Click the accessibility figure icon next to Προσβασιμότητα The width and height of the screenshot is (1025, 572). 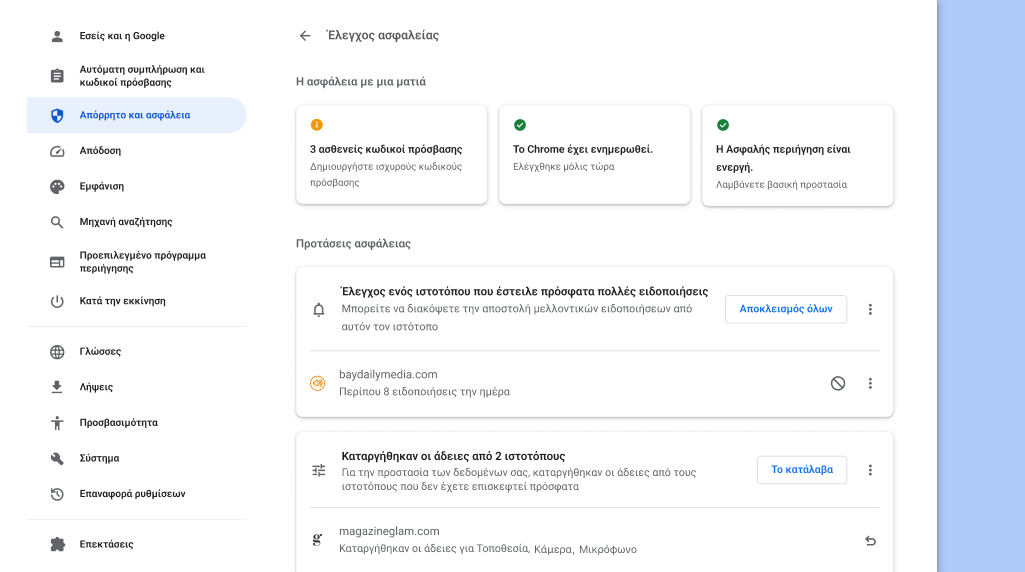tap(57, 423)
